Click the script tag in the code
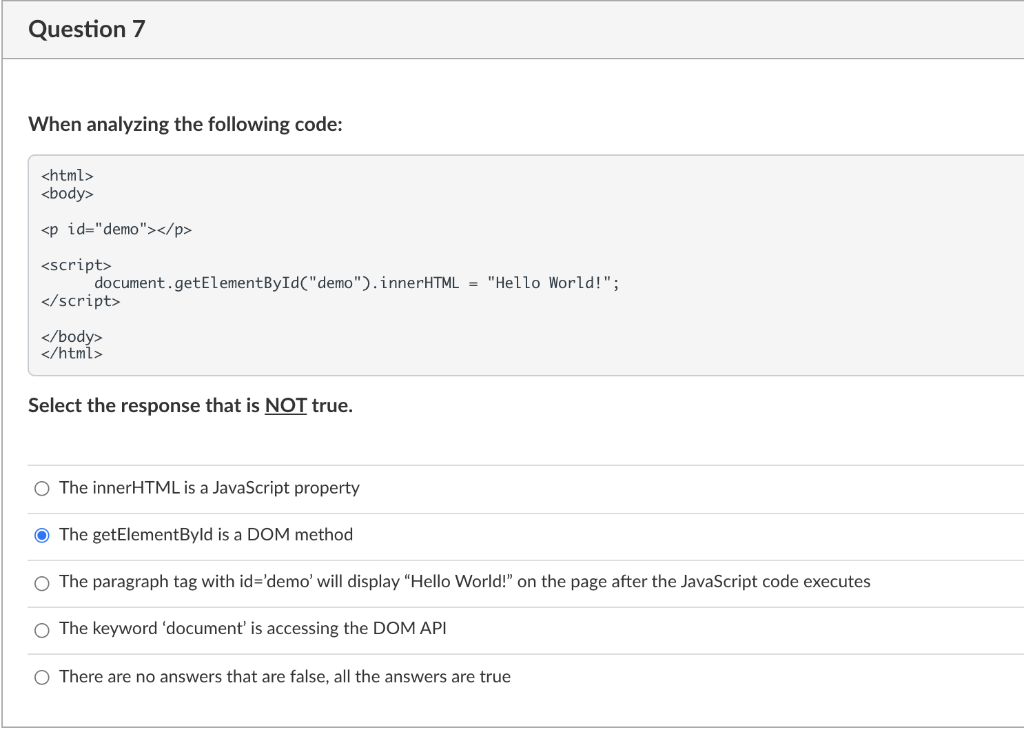 (x=66, y=265)
